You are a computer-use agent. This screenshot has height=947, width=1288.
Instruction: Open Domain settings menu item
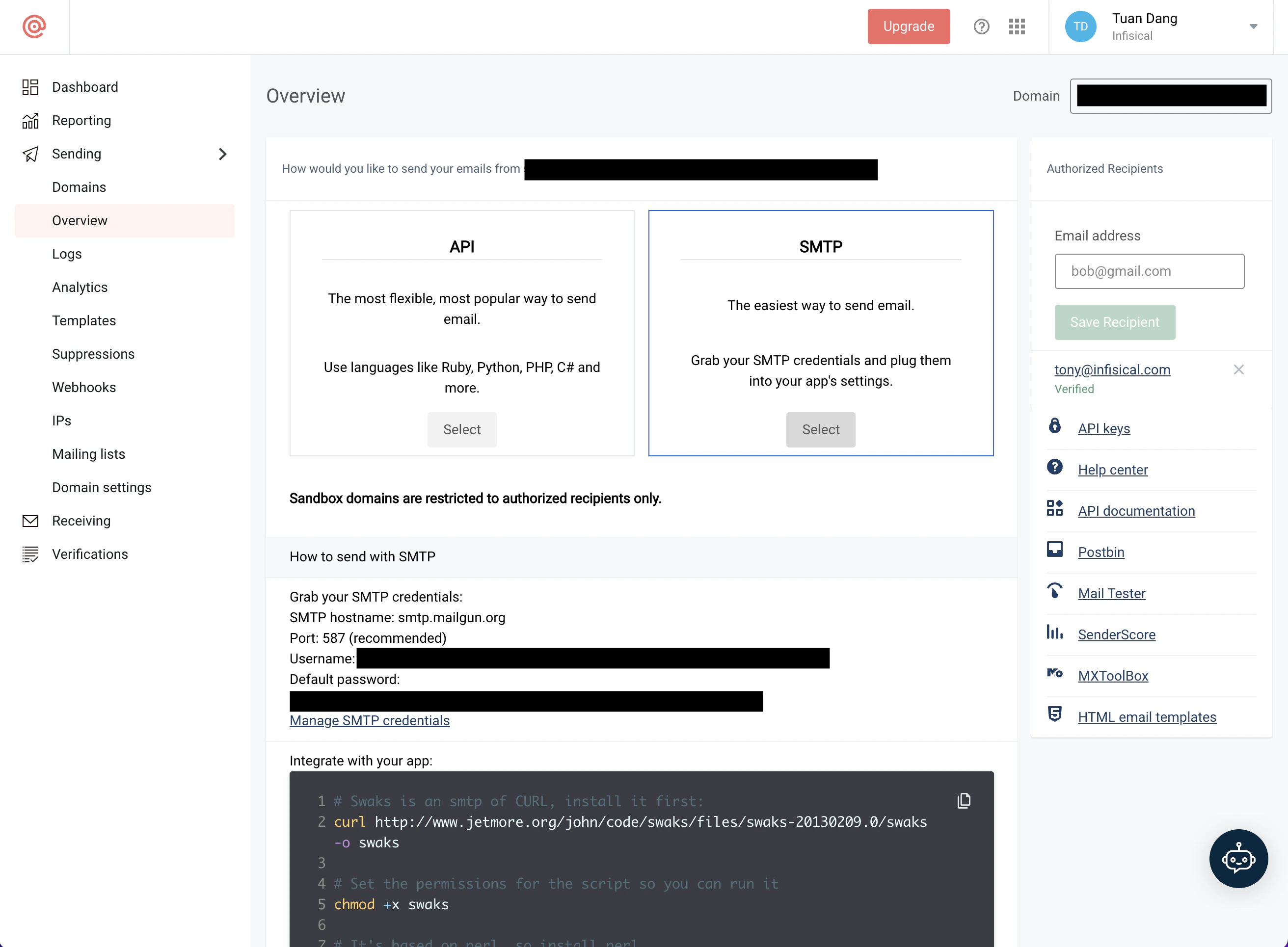pos(102,487)
